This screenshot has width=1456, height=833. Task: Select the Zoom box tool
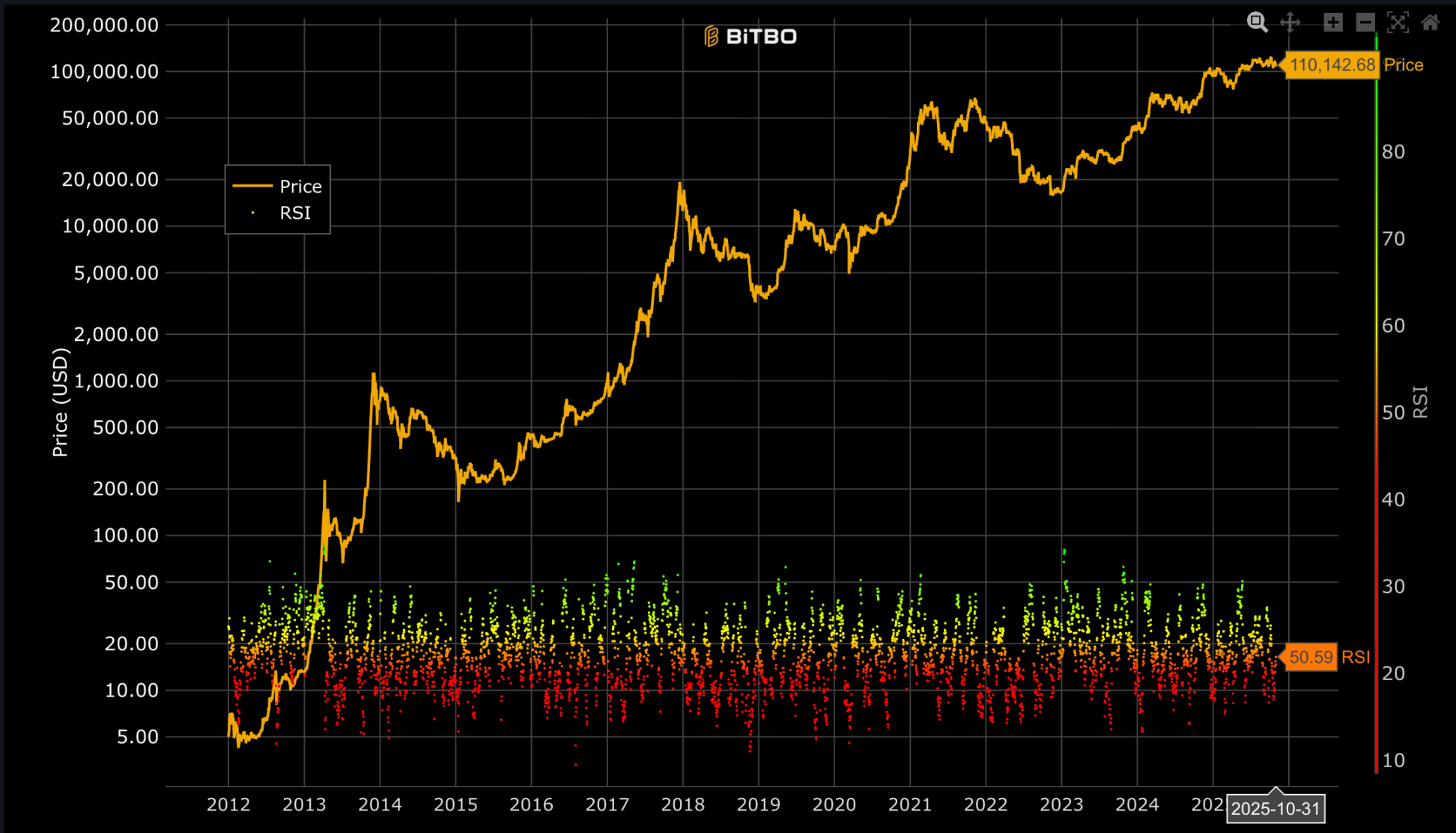[1257, 22]
